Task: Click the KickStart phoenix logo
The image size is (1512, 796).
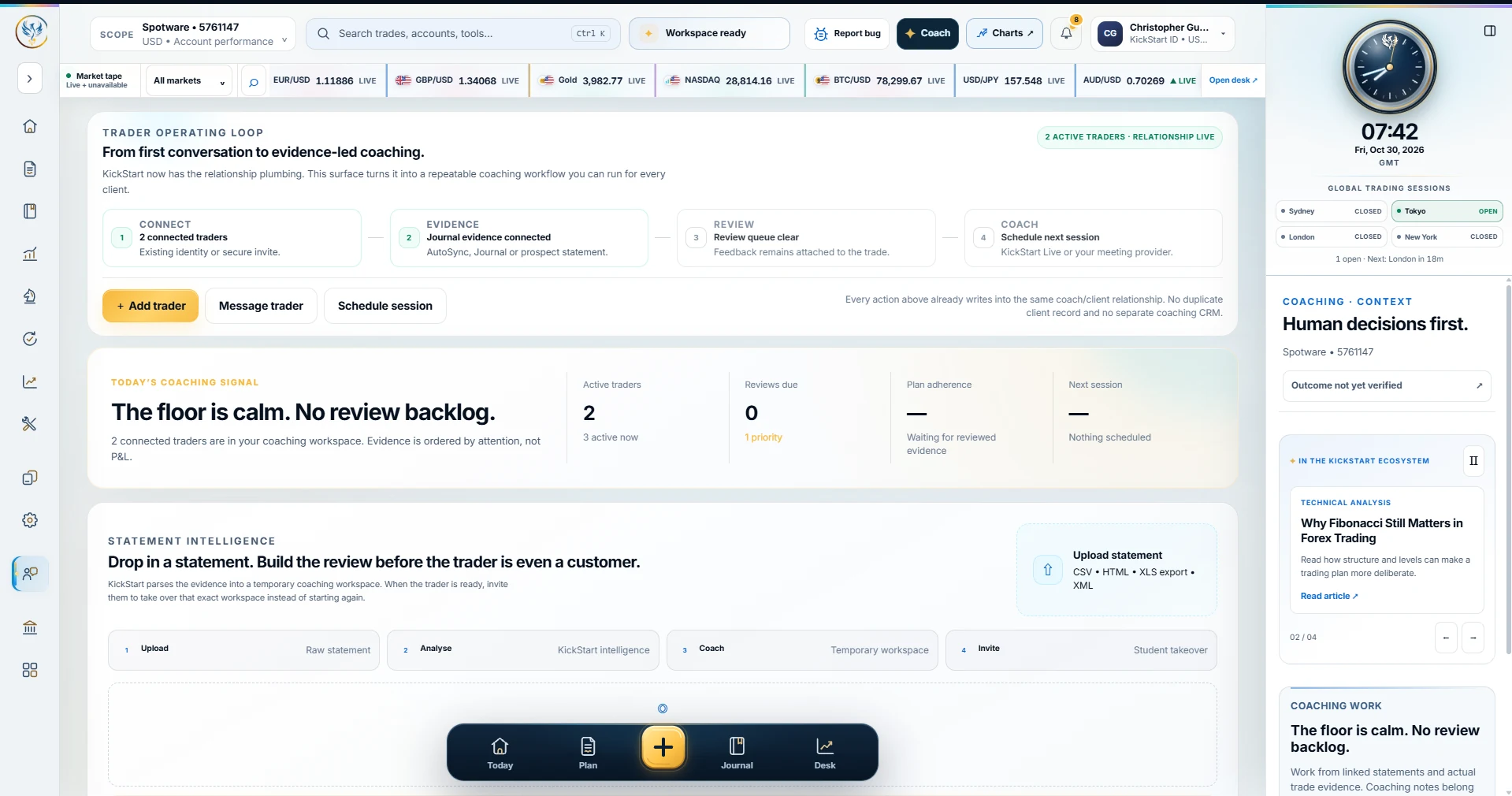Action: (31, 32)
